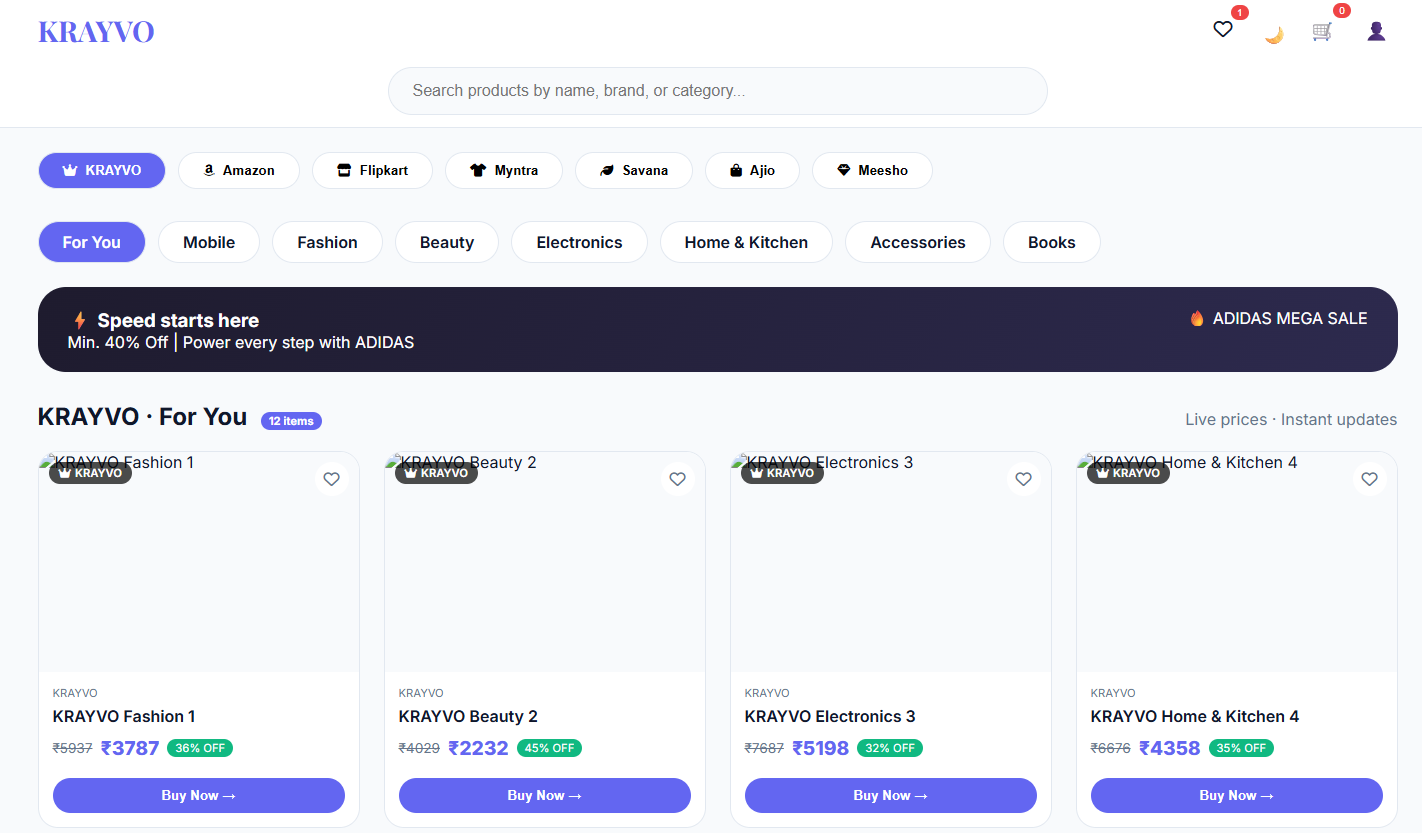This screenshot has width=1422, height=834.
Task: Click the KRAYVO Beauty 2 product title
Action: [x=468, y=716]
